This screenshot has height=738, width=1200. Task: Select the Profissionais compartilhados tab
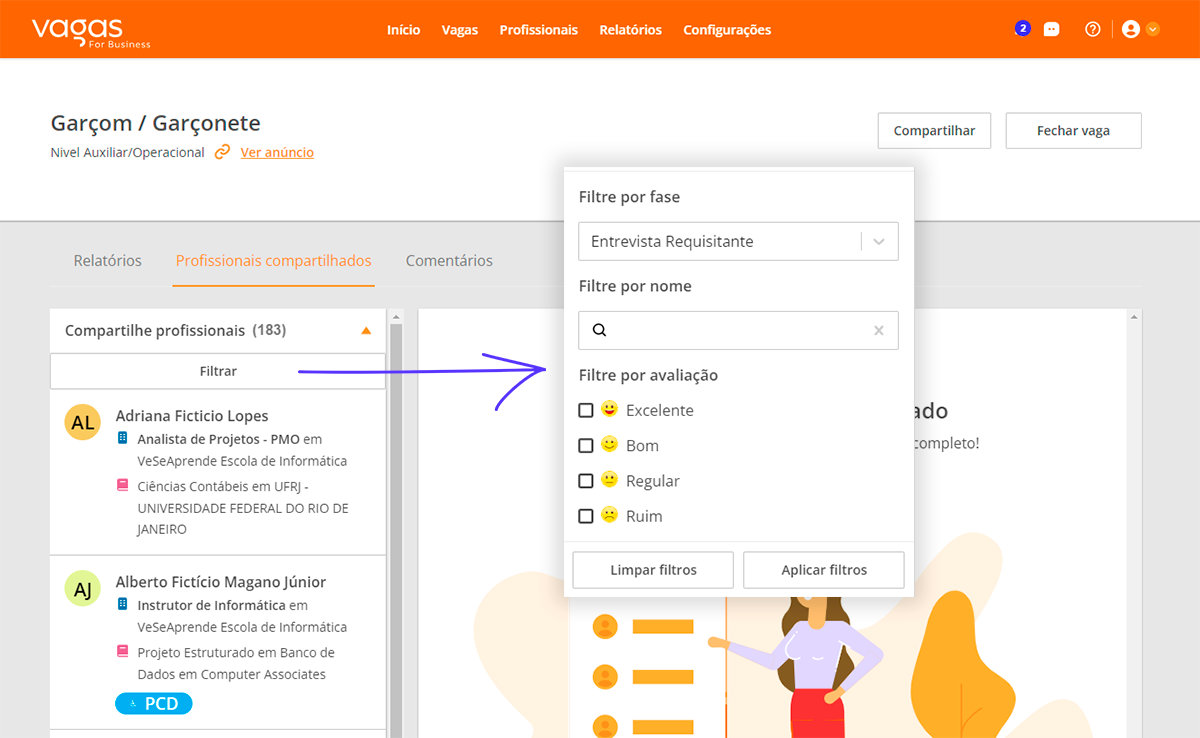point(274,260)
